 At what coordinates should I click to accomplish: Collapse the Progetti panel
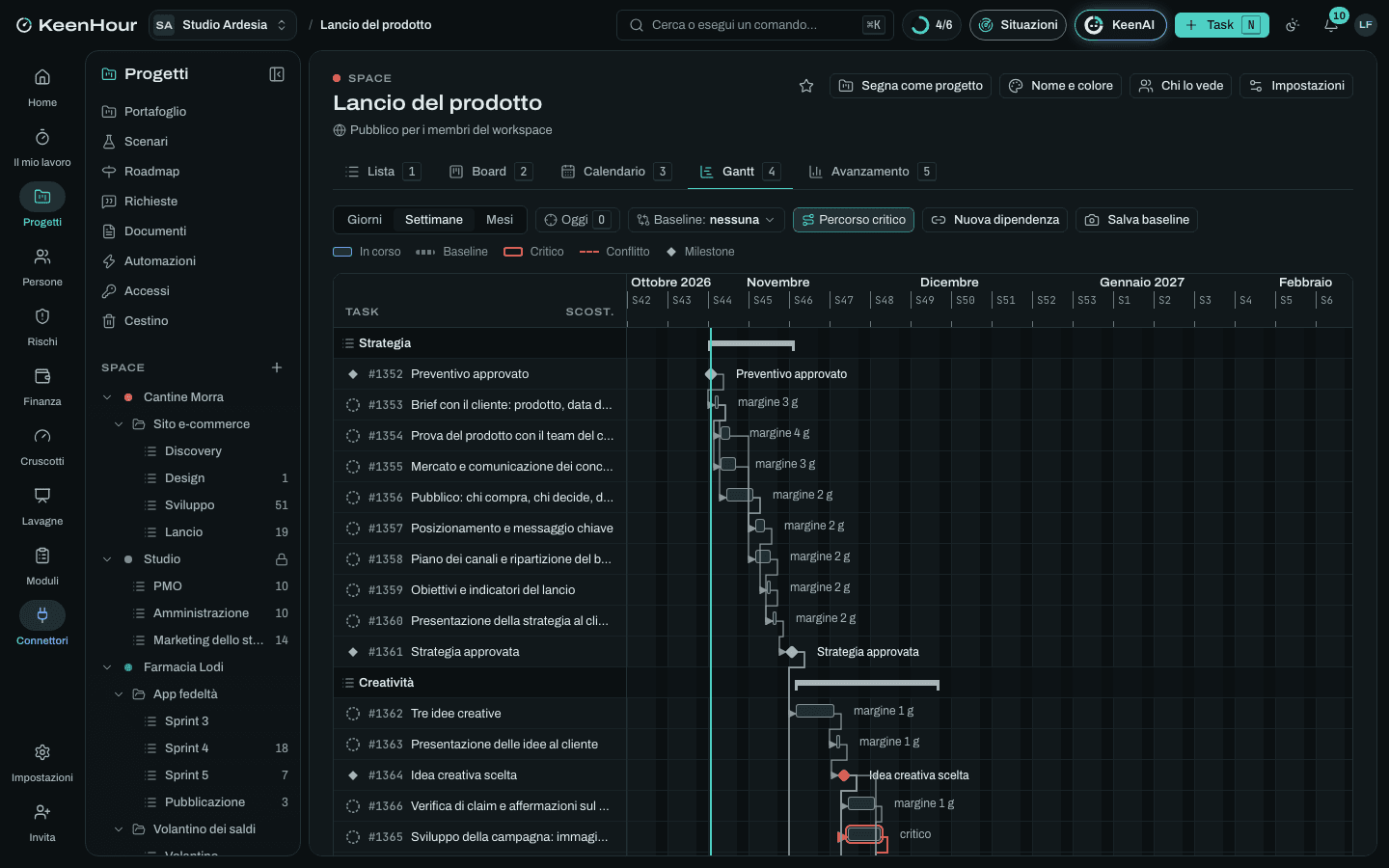tap(277, 74)
